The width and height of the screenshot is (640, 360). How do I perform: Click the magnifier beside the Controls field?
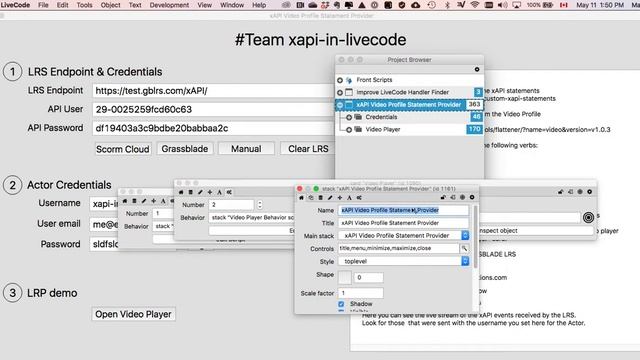coord(464,248)
